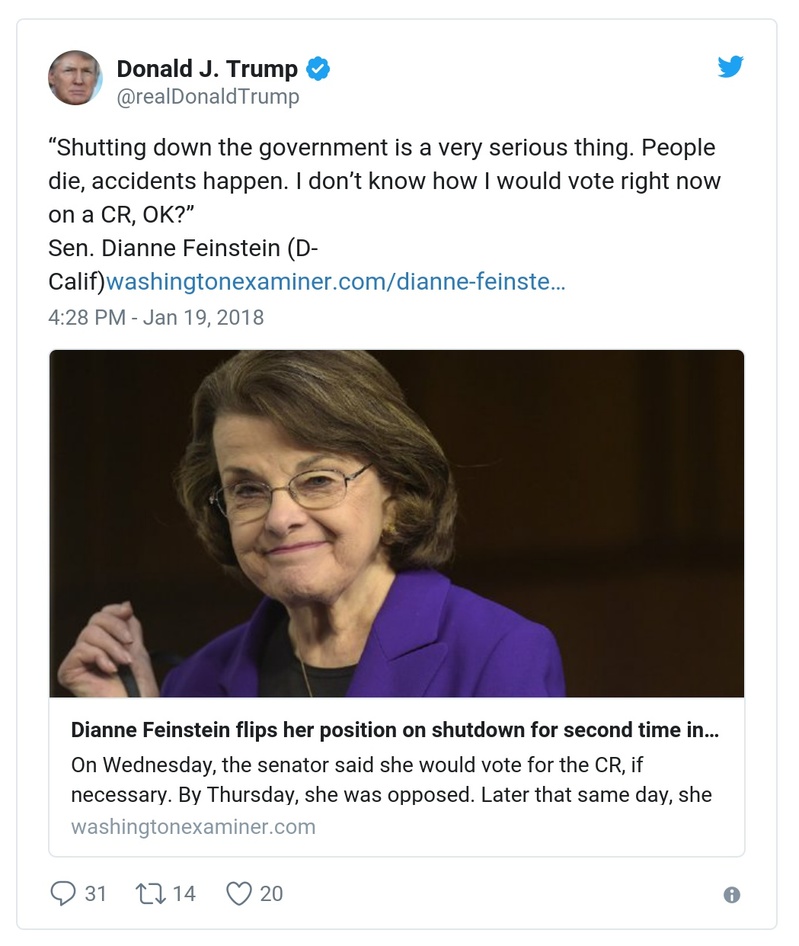
Task: Click the retweet arrows icon
Action: pyautogui.click(x=149, y=893)
